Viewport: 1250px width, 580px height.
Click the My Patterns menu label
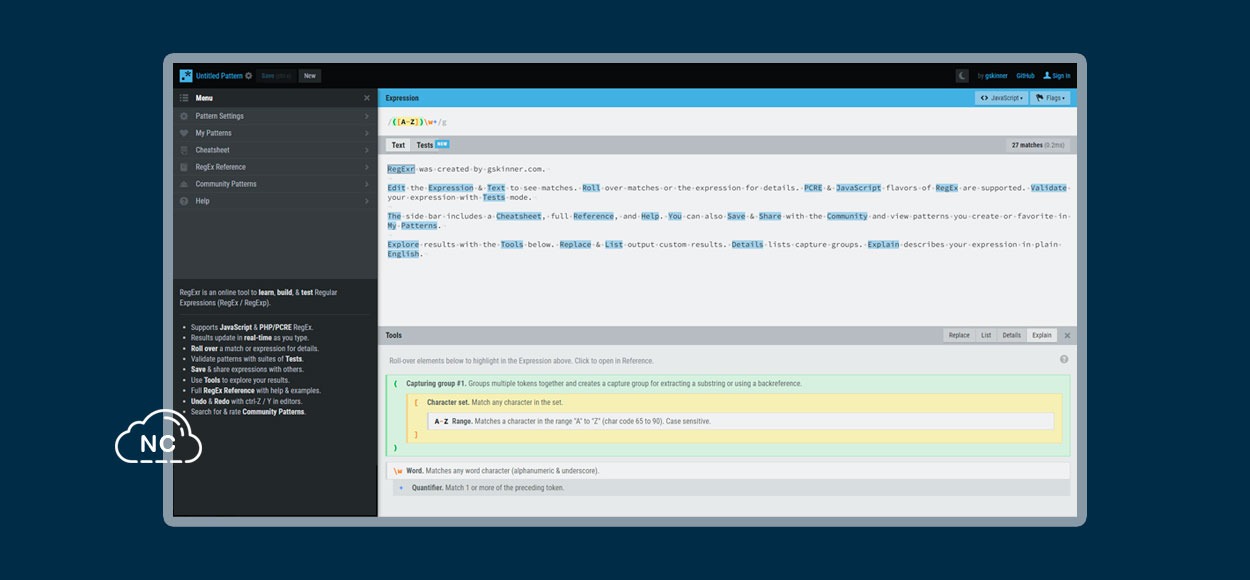(x=213, y=133)
